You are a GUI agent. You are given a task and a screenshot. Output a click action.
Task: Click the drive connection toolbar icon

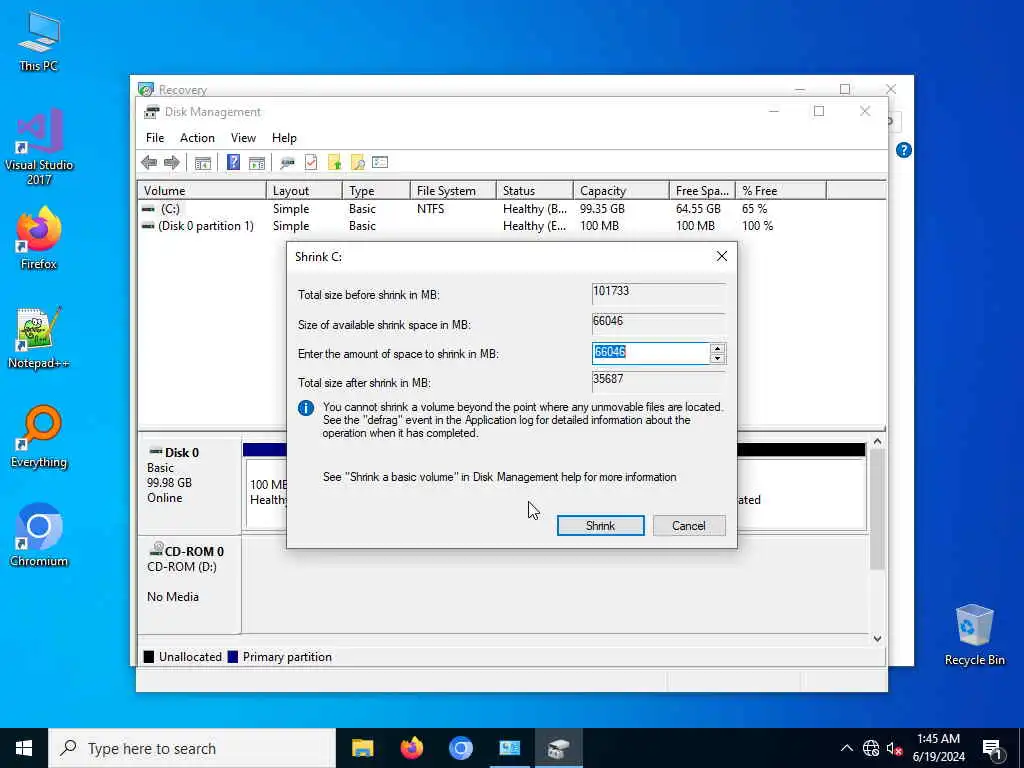pyautogui.click(x=287, y=163)
